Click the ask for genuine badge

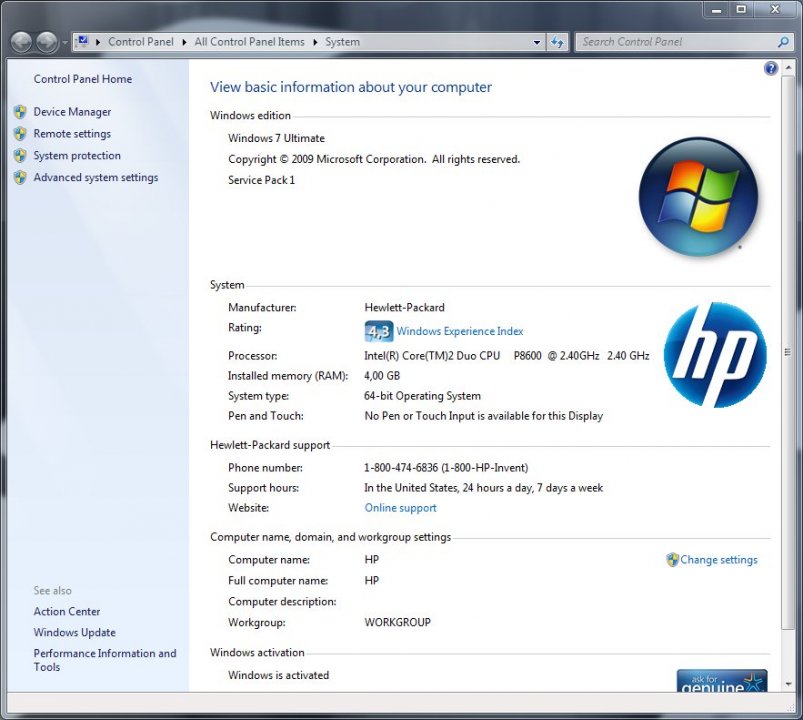[722, 681]
